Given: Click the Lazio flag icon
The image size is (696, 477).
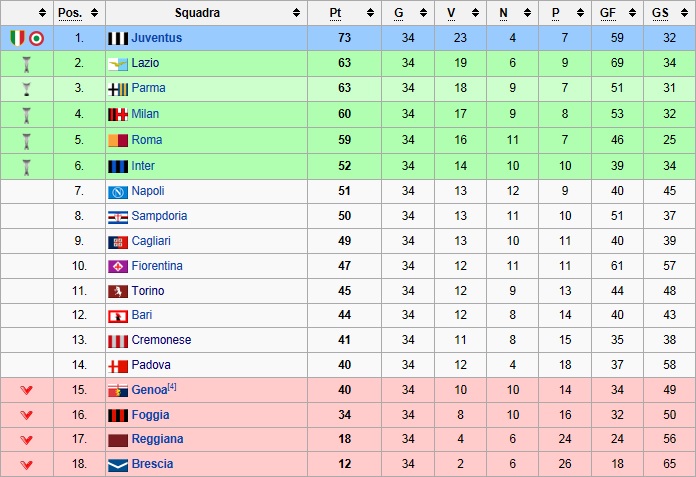Looking at the screenshot, I should tap(118, 63).
